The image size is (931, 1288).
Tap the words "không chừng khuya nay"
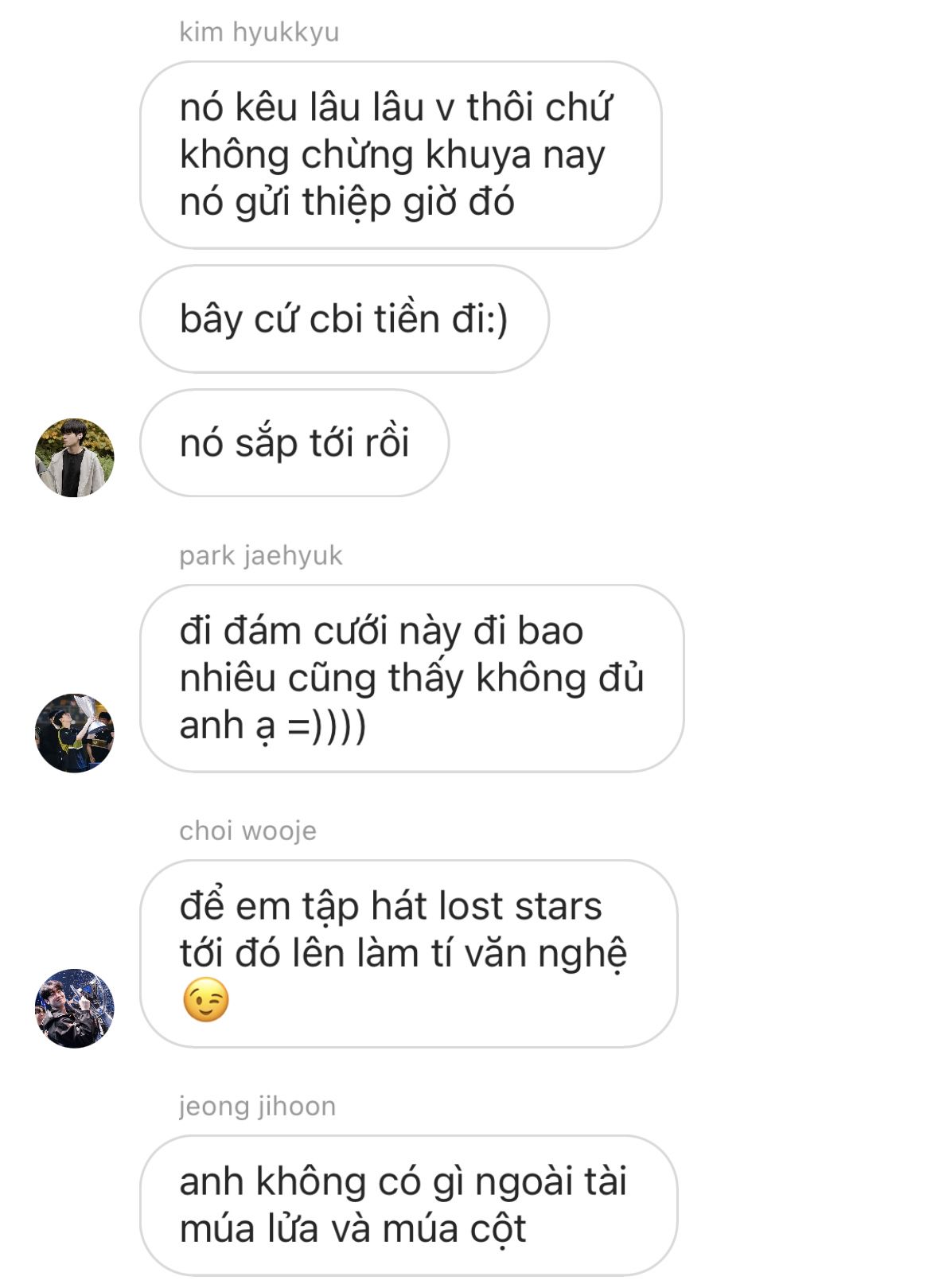392,155
